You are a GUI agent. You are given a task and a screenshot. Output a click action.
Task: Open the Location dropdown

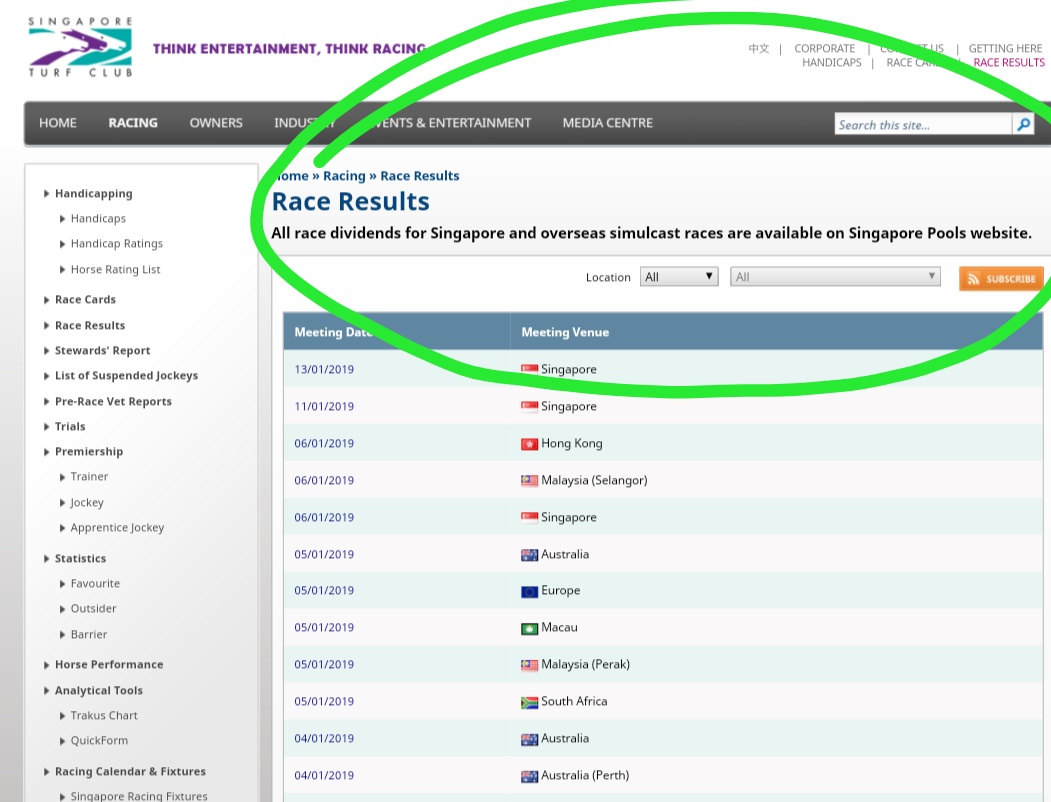click(679, 277)
